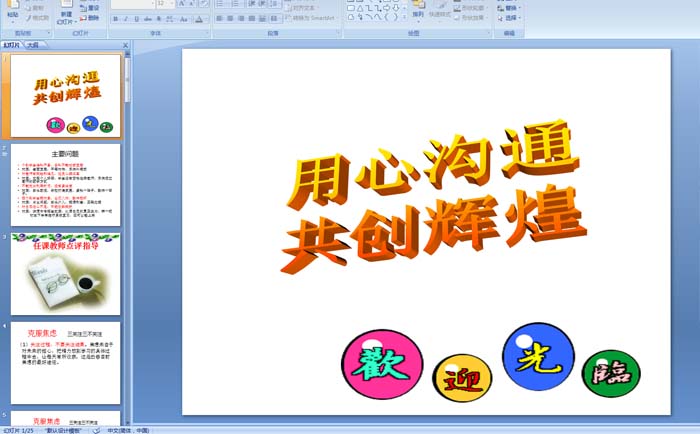Open the Character Spacing menu

(x=171, y=19)
